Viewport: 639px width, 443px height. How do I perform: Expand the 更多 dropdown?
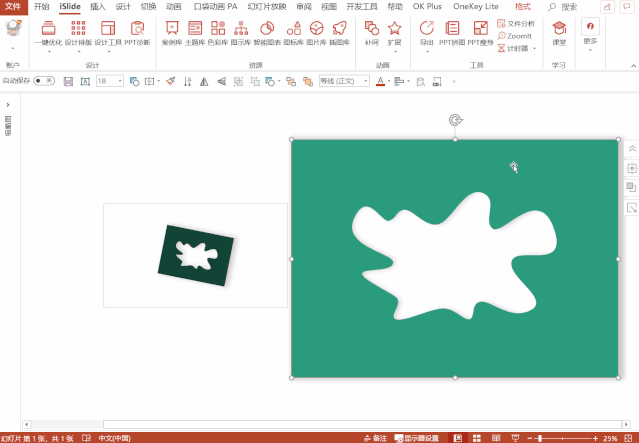[590, 51]
